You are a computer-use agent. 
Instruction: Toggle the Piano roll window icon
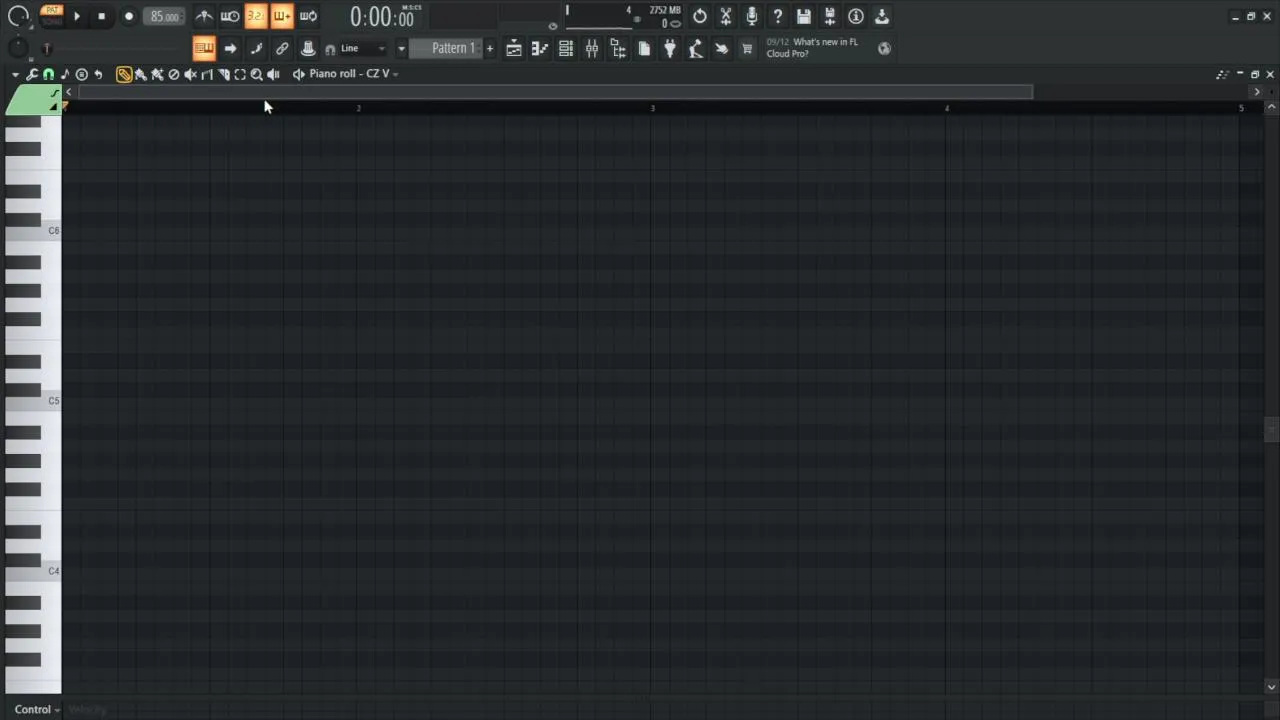[x=540, y=48]
